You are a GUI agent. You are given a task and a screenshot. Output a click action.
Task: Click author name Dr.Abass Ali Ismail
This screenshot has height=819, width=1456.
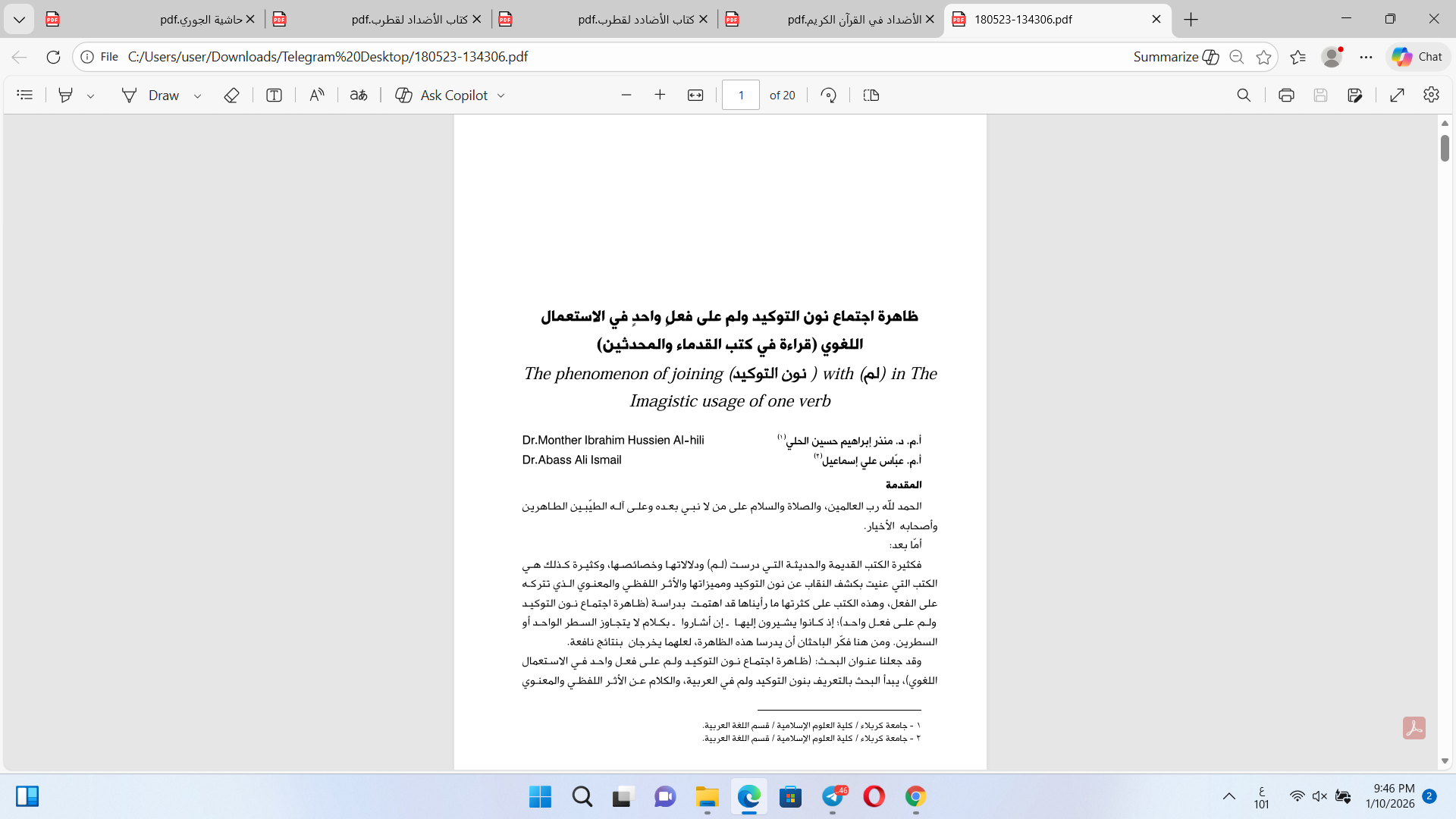point(572,460)
